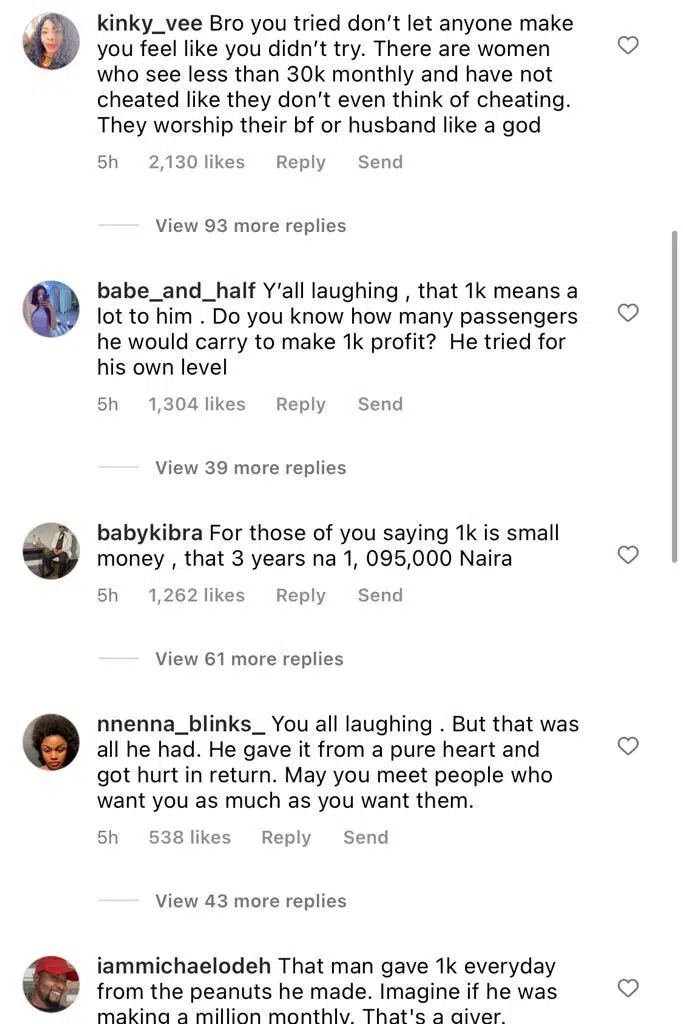This screenshot has width=683, height=1024.
Task: View nnenna_blinks_'s profile picture
Action: (51, 742)
